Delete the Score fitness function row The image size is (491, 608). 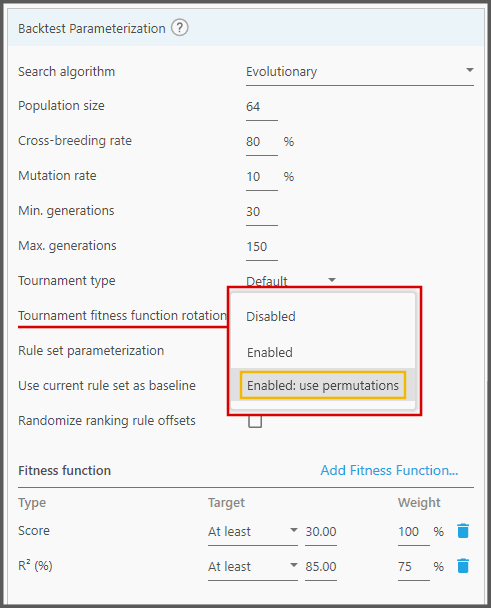(x=463, y=531)
